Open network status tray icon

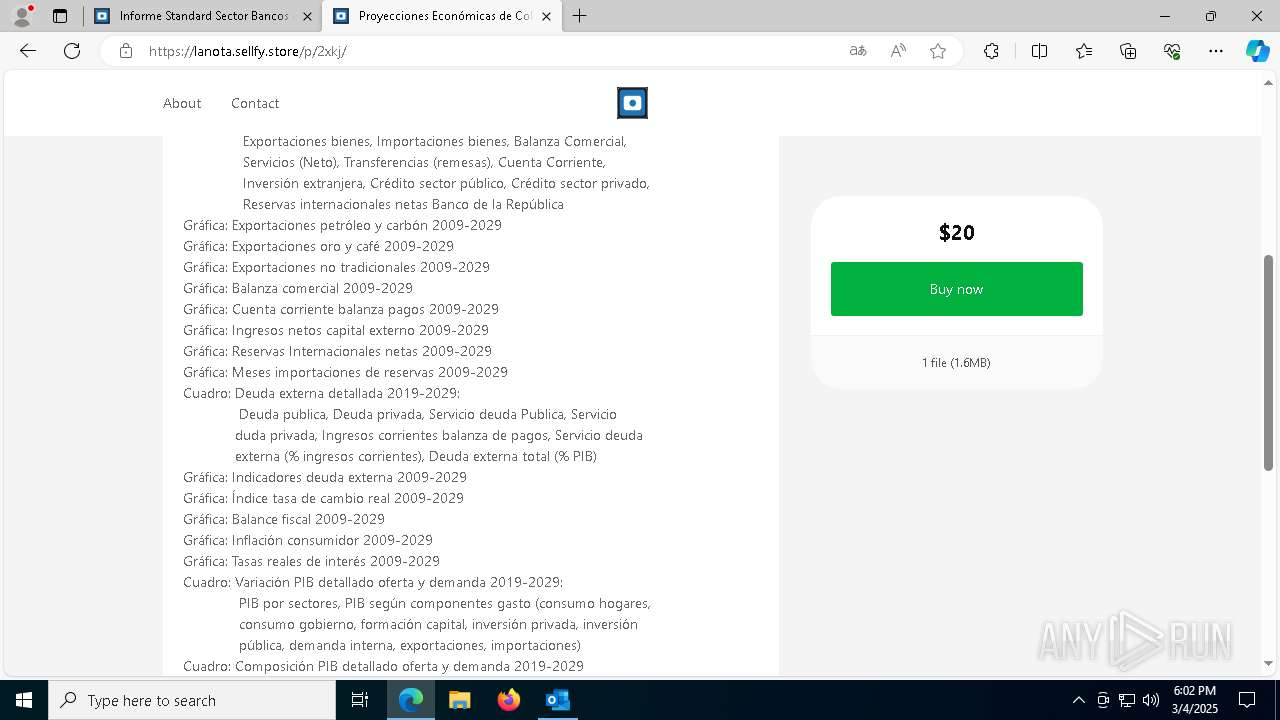1127,700
